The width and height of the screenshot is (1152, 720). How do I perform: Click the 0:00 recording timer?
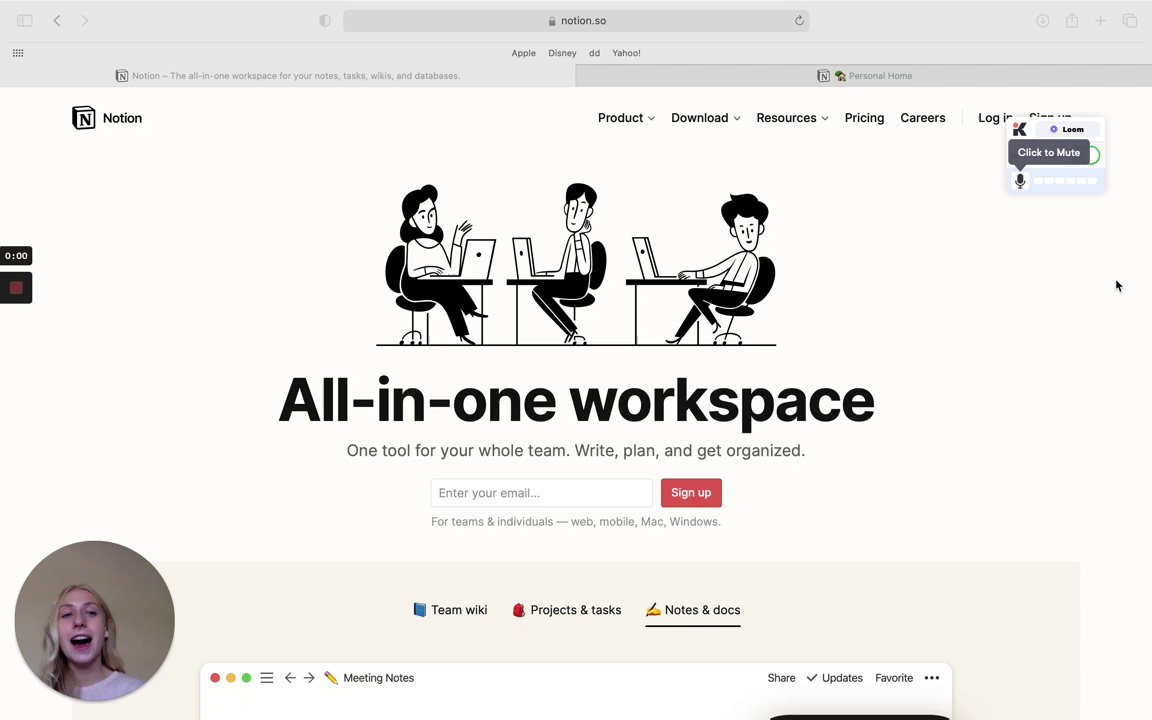click(16, 256)
